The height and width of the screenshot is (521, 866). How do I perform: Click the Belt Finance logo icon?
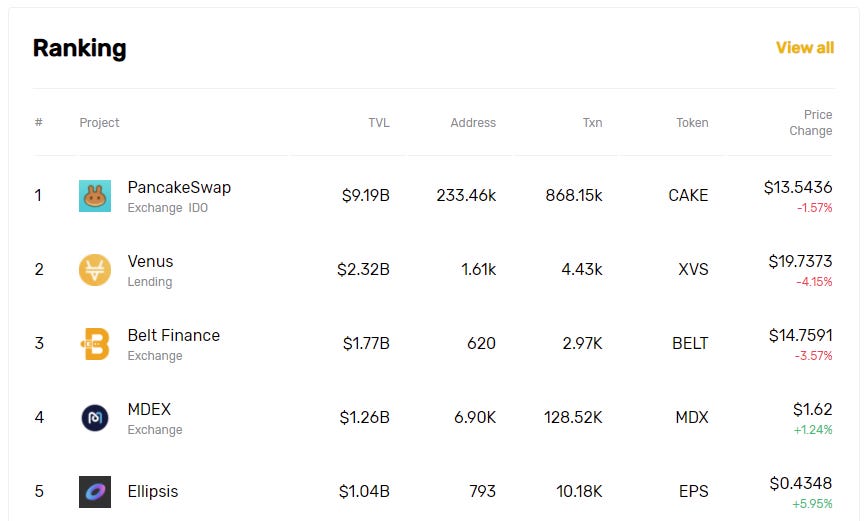pyautogui.click(x=95, y=344)
